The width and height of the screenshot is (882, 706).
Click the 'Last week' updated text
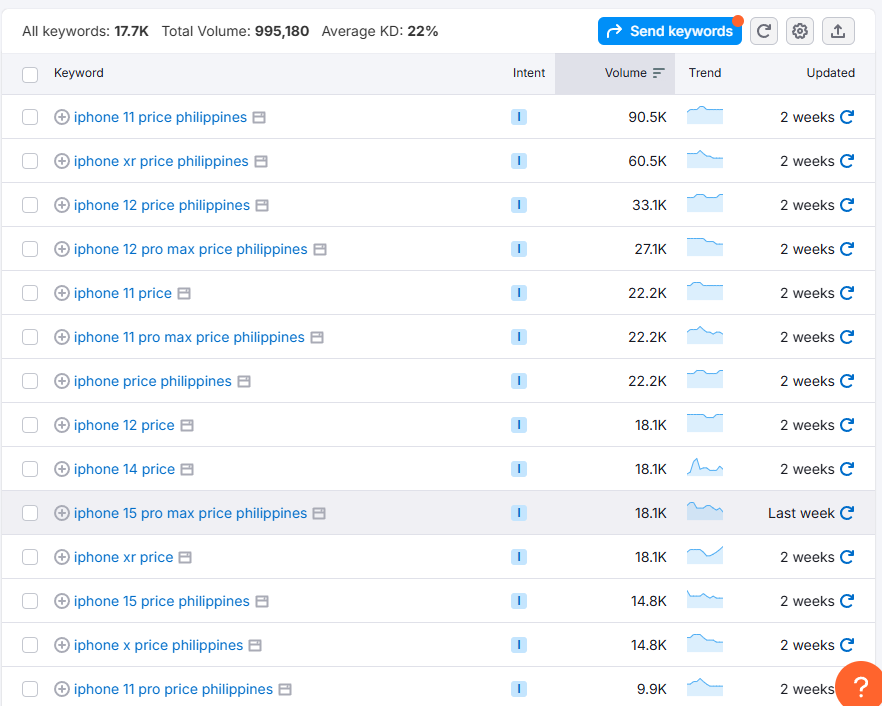point(801,513)
